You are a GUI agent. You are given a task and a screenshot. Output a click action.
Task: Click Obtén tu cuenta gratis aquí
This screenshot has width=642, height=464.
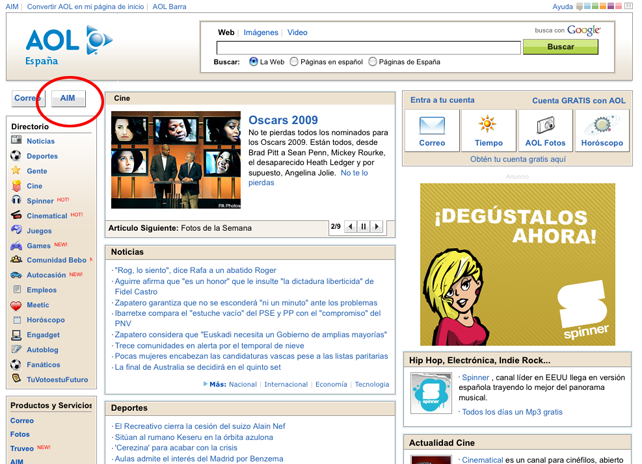click(x=518, y=159)
